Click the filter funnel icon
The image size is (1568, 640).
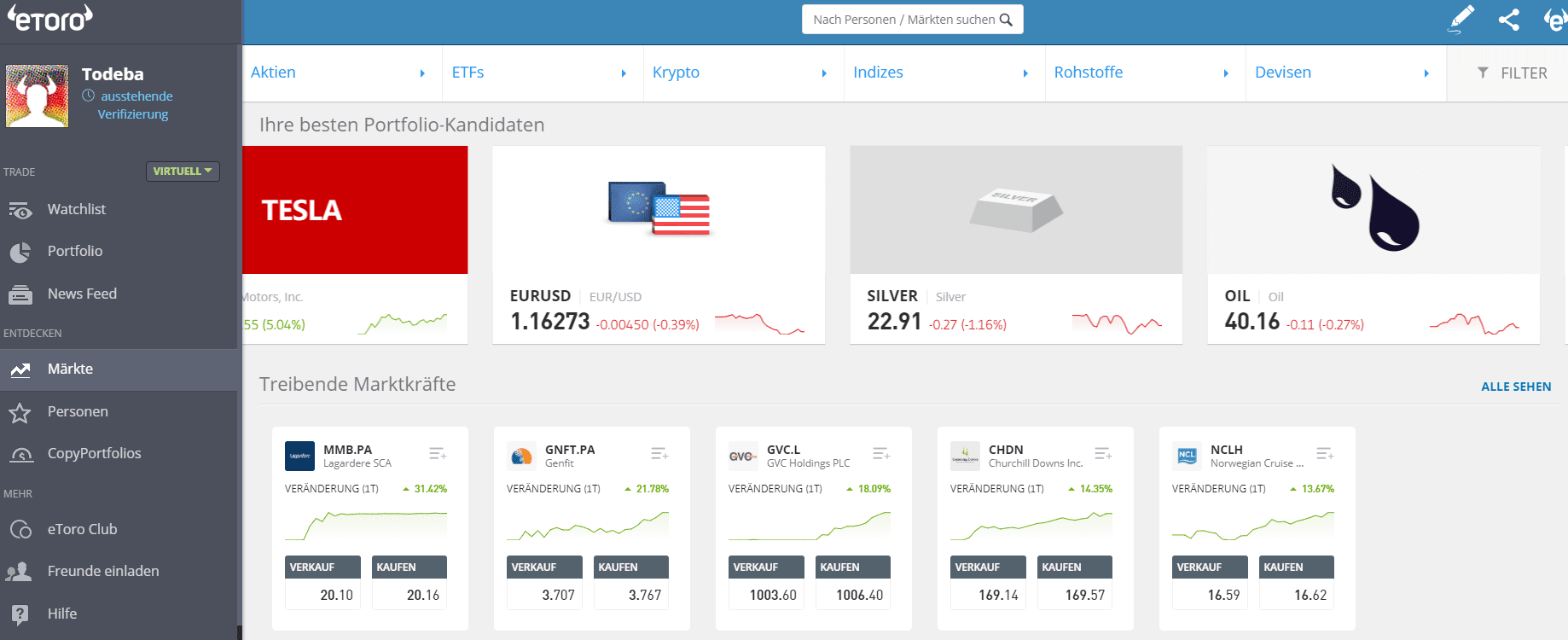pos(1483,73)
